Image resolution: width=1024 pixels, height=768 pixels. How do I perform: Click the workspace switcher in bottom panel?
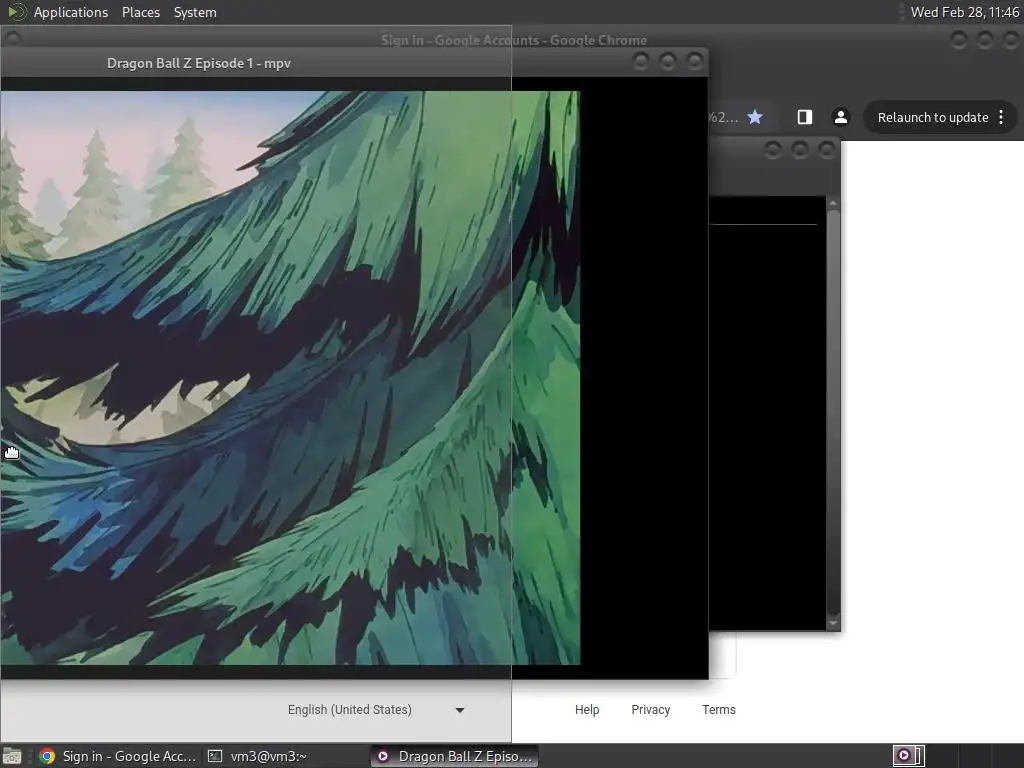pos(908,756)
